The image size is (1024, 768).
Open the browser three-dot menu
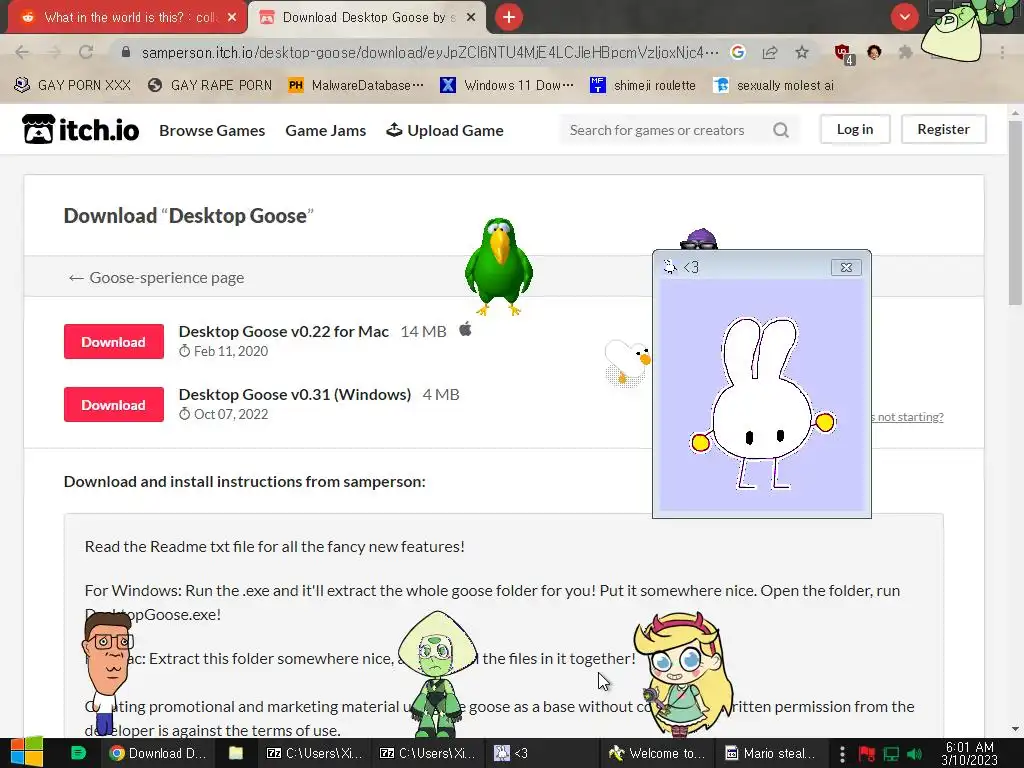pos(1002,52)
